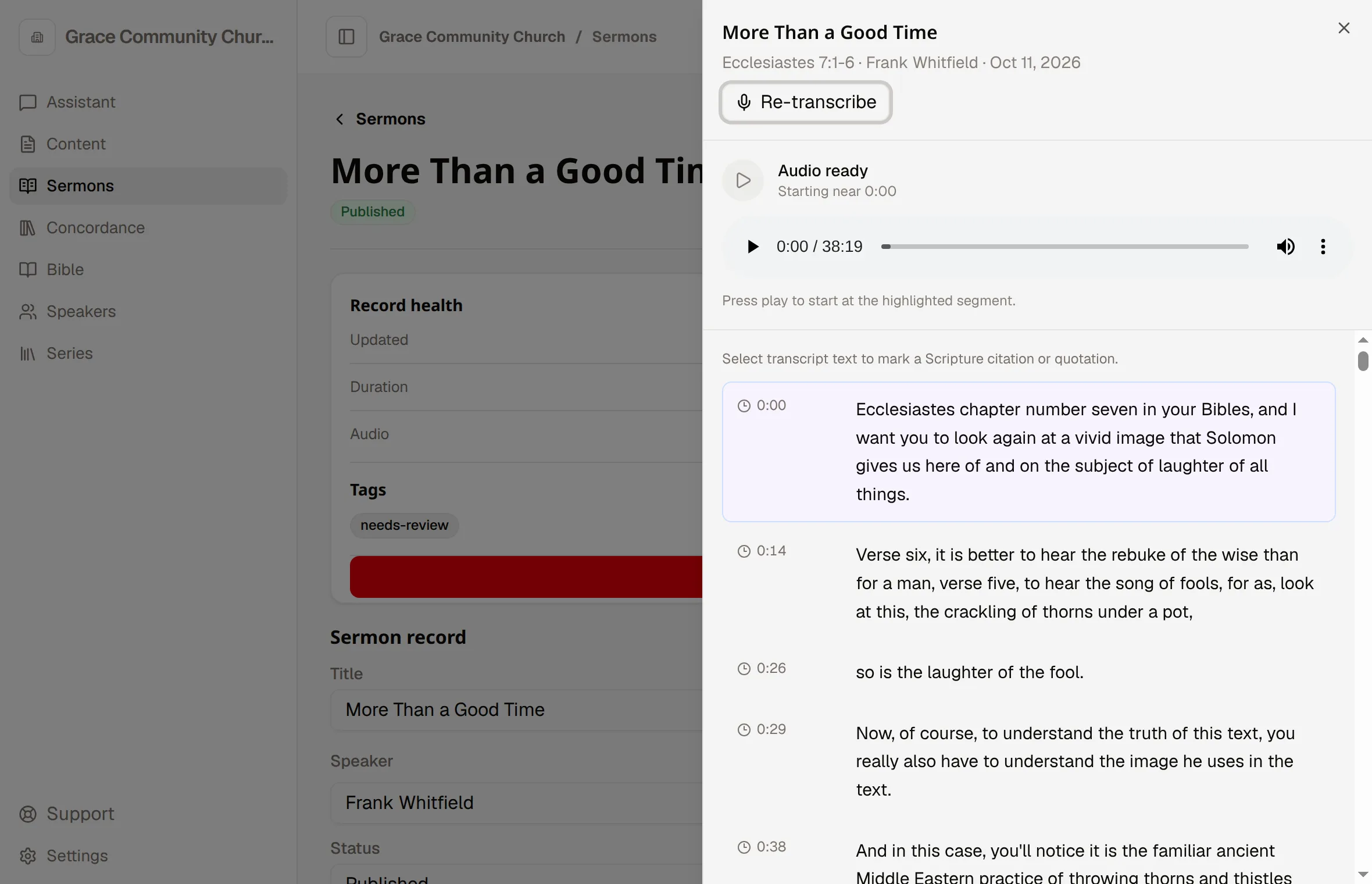
Task: Open the Content section in the sidebar
Action: 148,144
